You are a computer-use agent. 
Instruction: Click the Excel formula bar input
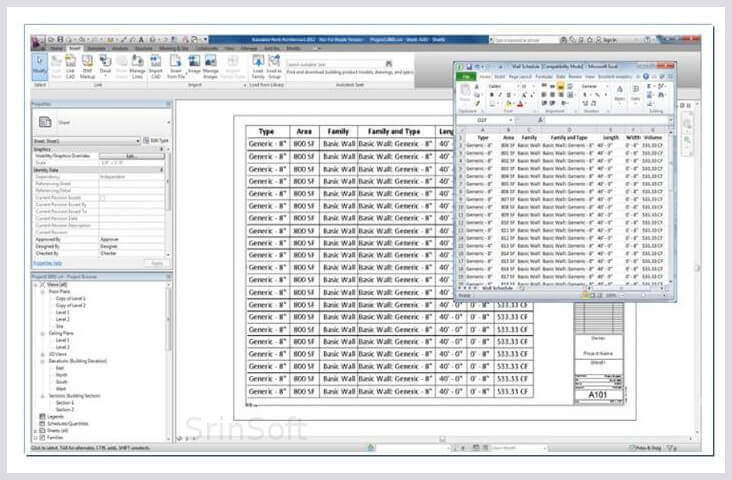click(607, 120)
